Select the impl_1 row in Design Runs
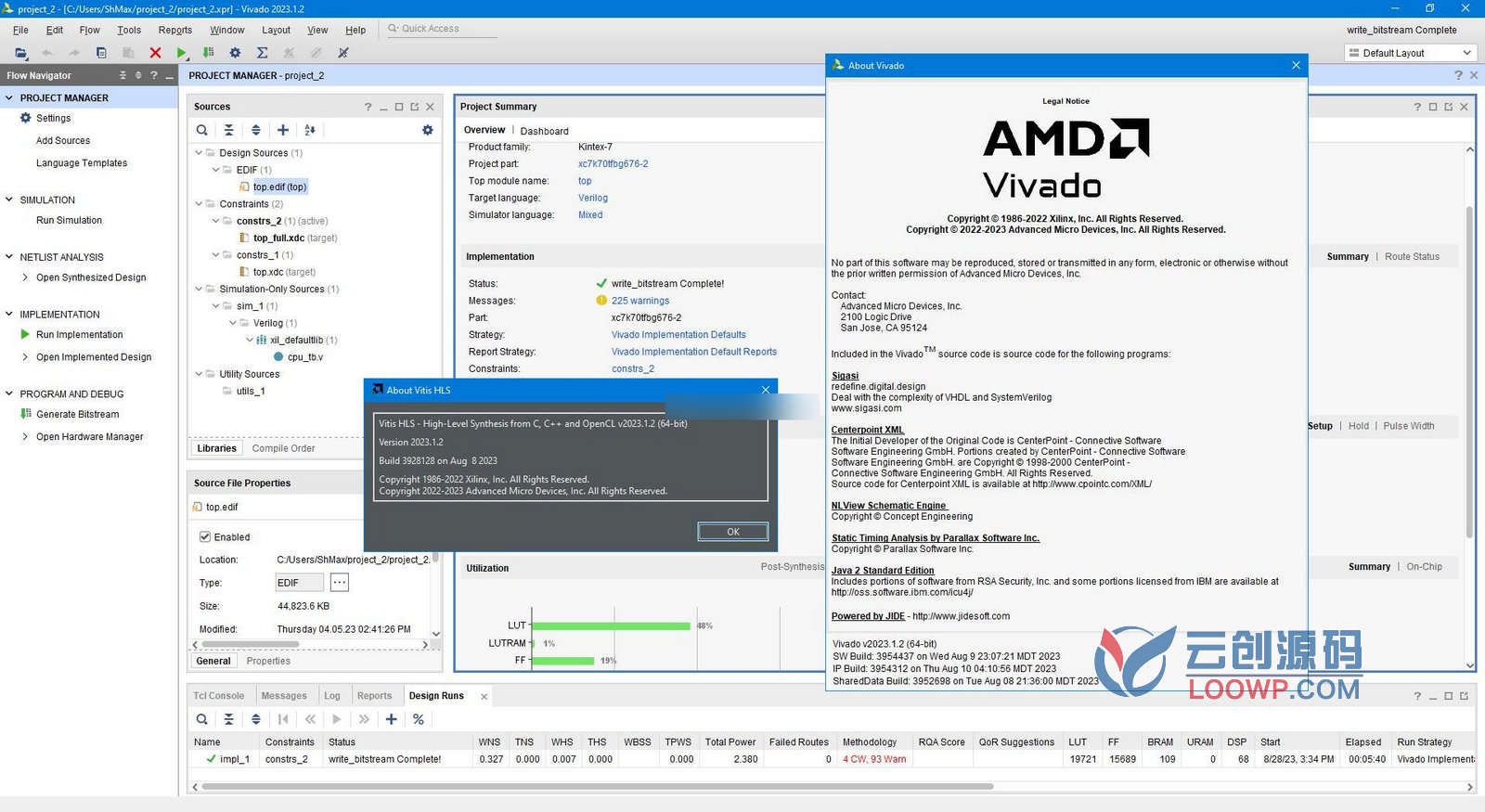The image size is (1485, 812). (831, 759)
